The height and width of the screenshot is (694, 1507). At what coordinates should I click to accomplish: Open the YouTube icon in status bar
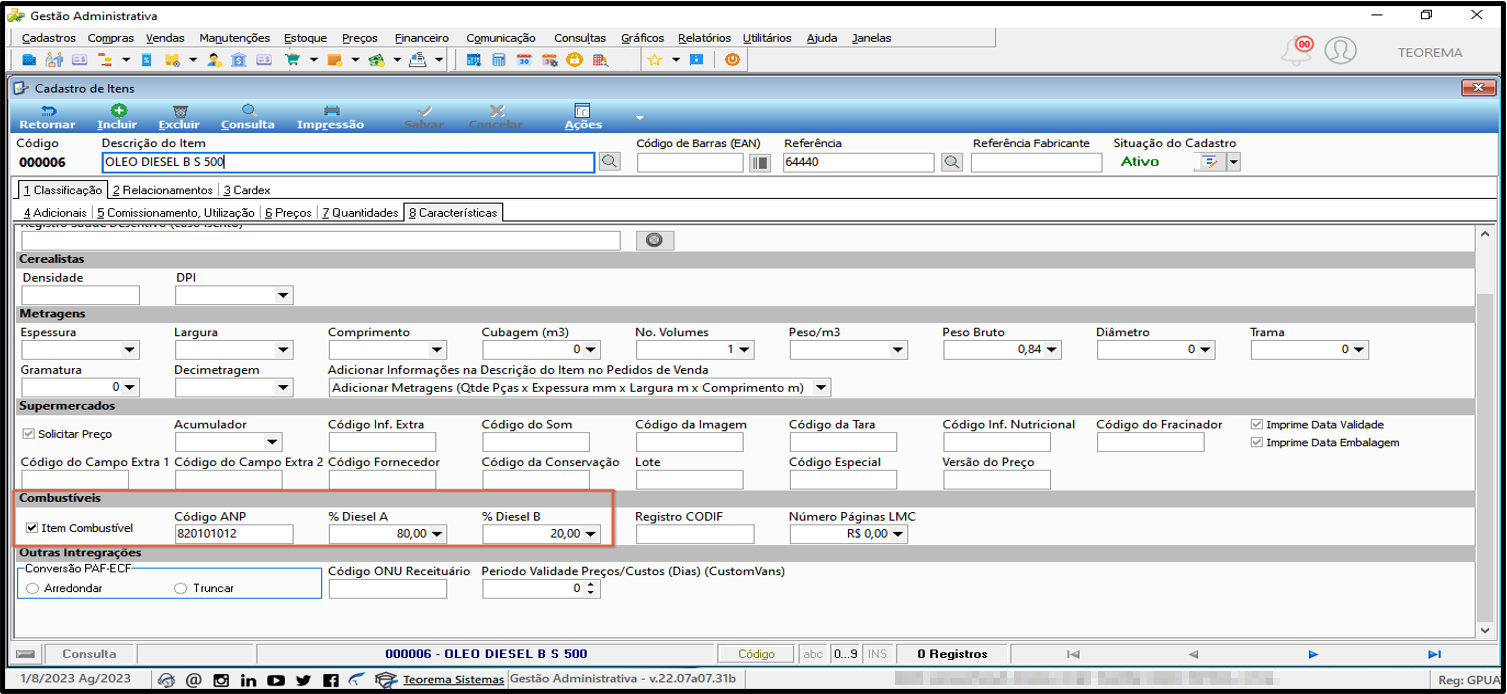point(276,681)
